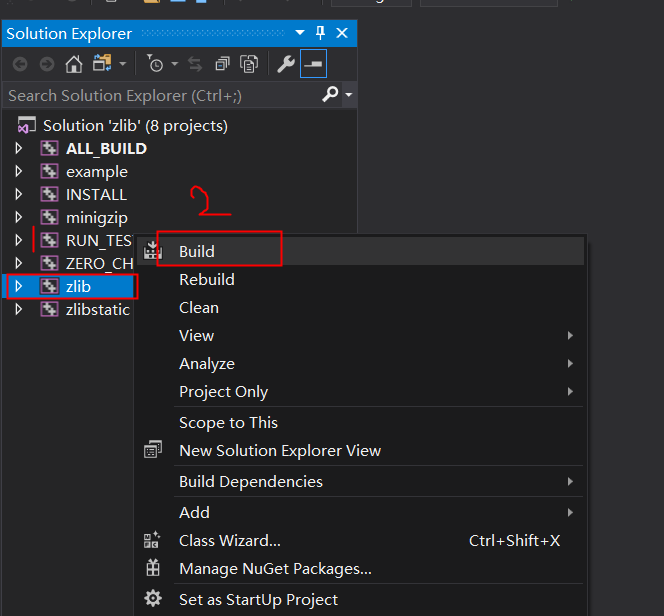The width and height of the screenshot is (664, 616).
Task: Expand the ZERO_CHECK project node
Action: coord(19,263)
